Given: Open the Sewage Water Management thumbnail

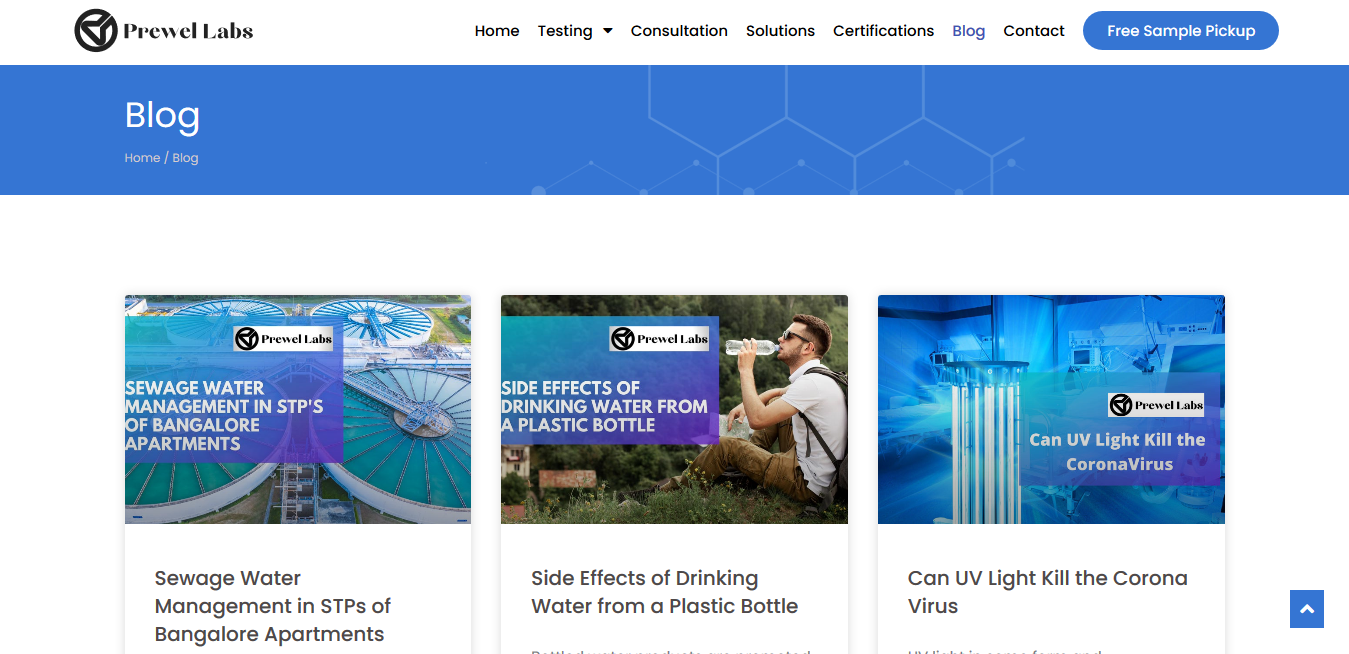Looking at the screenshot, I should pos(297,409).
